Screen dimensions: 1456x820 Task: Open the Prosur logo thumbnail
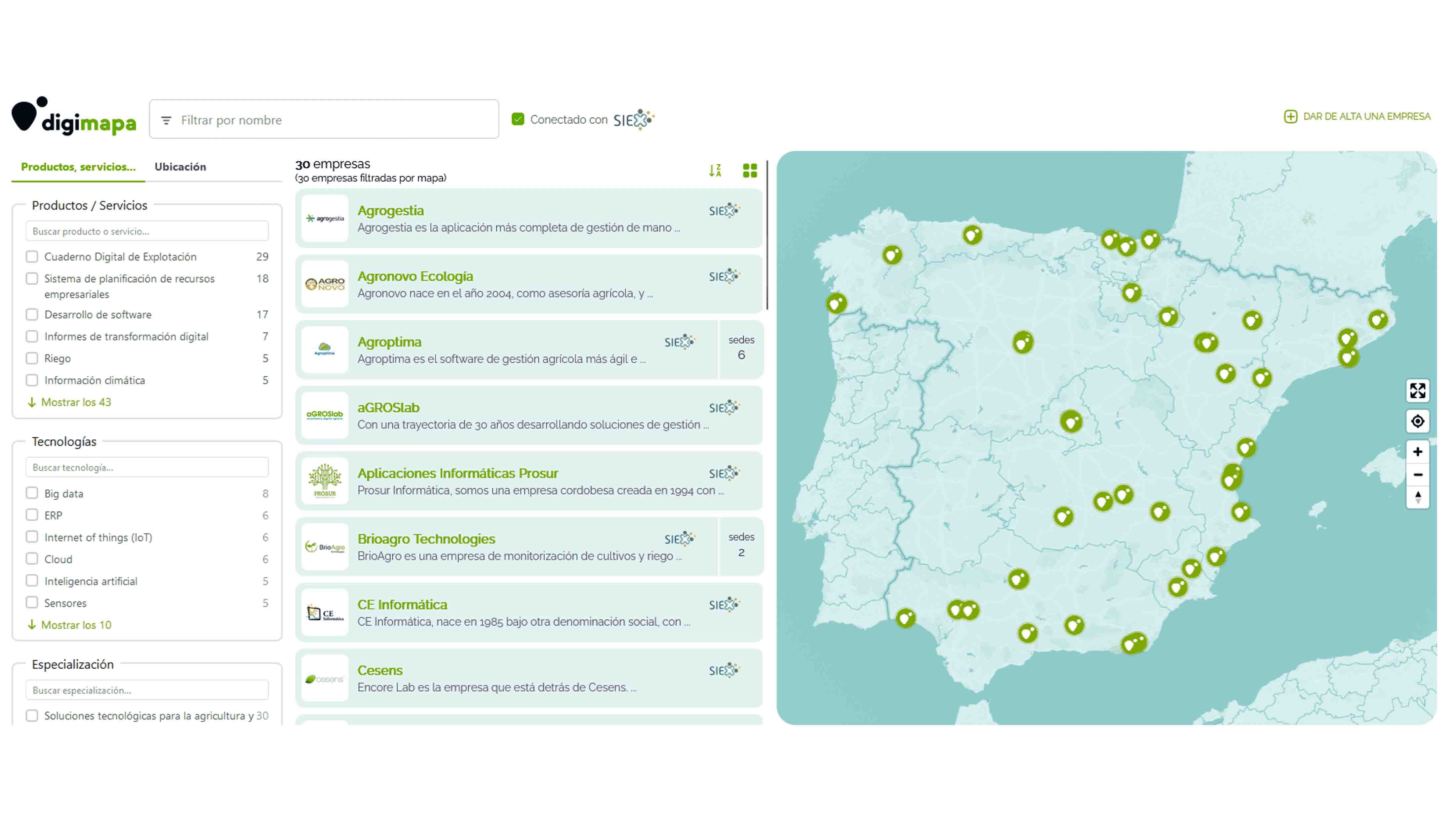tap(325, 481)
